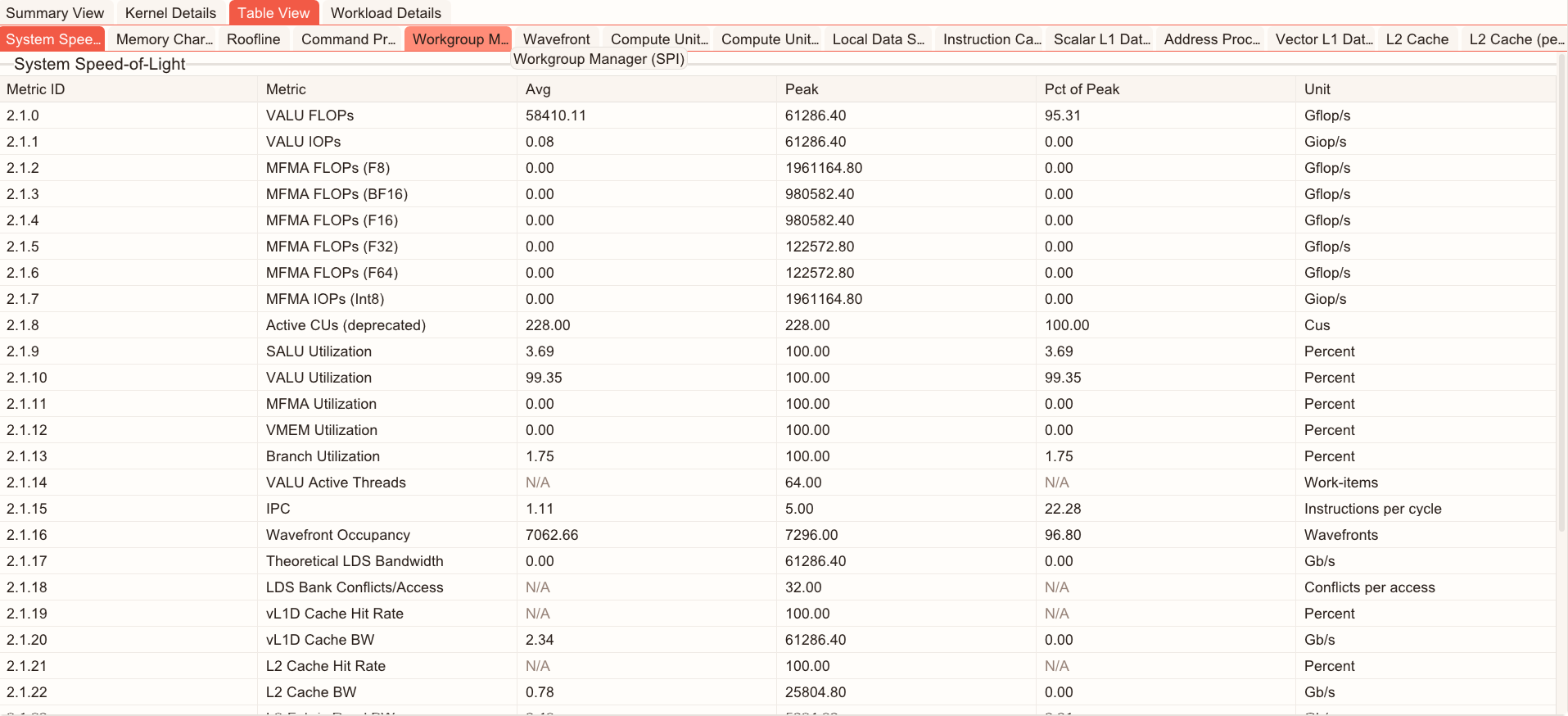Open the L2 Cache sub-tab
This screenshot has height=716, width=1568.
coord(1417,39)
